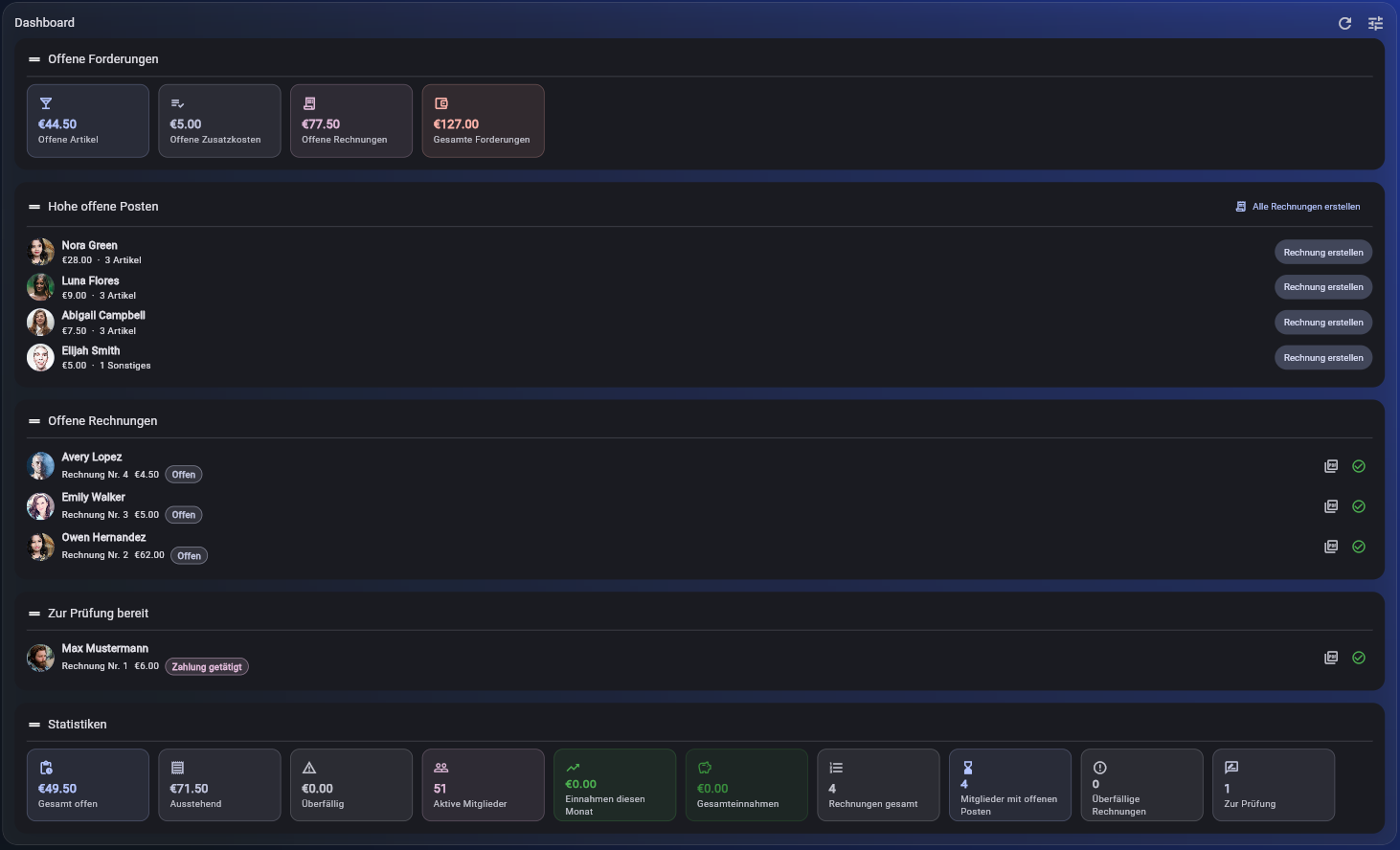The width and height of the screenshot is (1400, 850).
Task: View PDF of Max Mustermann invoice
Action: 1331,658
